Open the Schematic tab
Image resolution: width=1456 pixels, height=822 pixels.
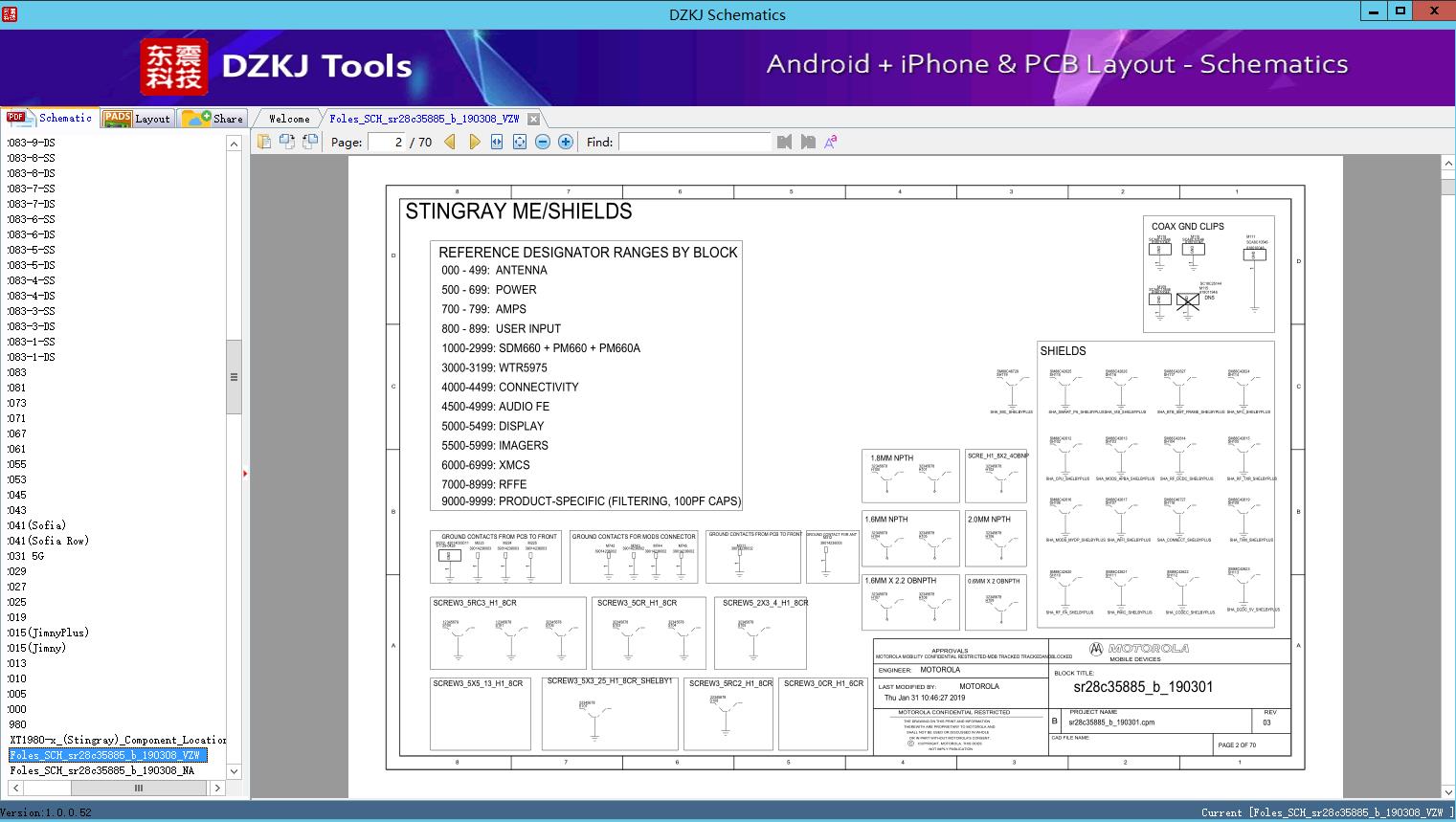(x=50, y=118)
